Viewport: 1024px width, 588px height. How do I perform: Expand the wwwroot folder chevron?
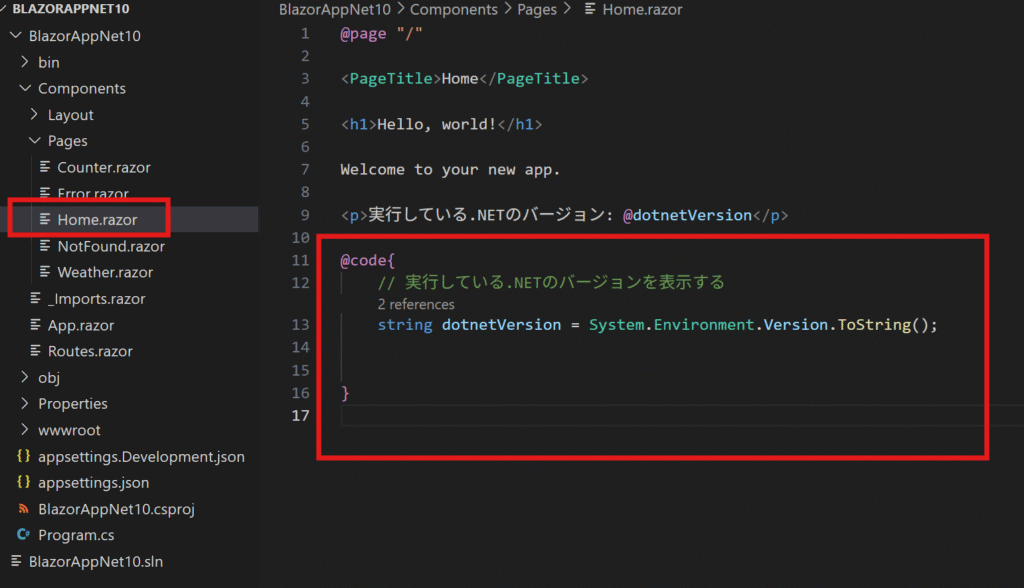tap(25, 429)
